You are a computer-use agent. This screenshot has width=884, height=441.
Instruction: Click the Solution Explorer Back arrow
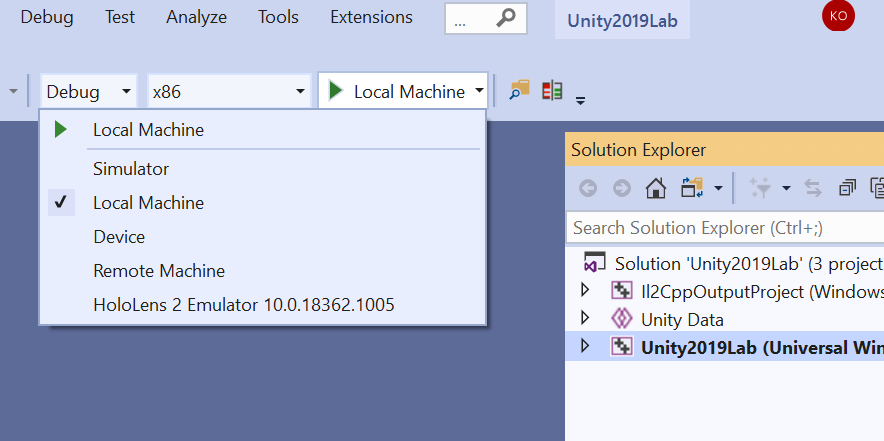(x=588, y=188)
